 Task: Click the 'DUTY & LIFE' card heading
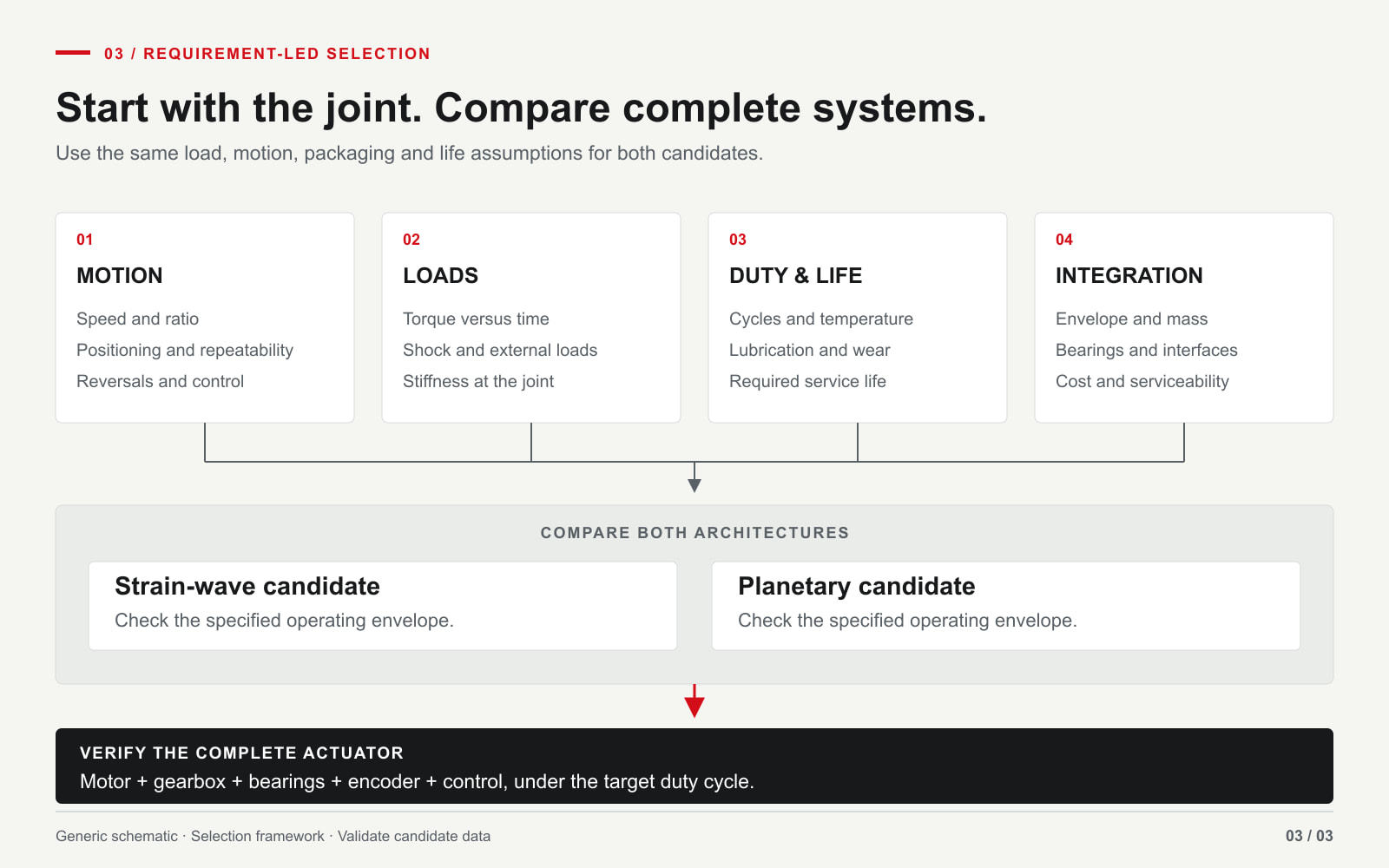tap(795, 275)
